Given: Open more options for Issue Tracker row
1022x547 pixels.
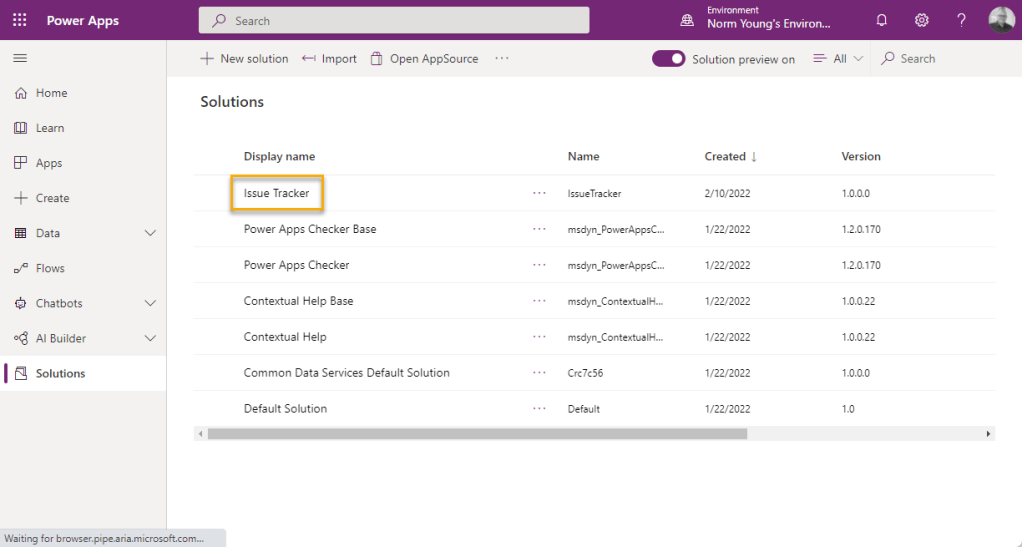Looking at the screenshot, I should [539, 193].
